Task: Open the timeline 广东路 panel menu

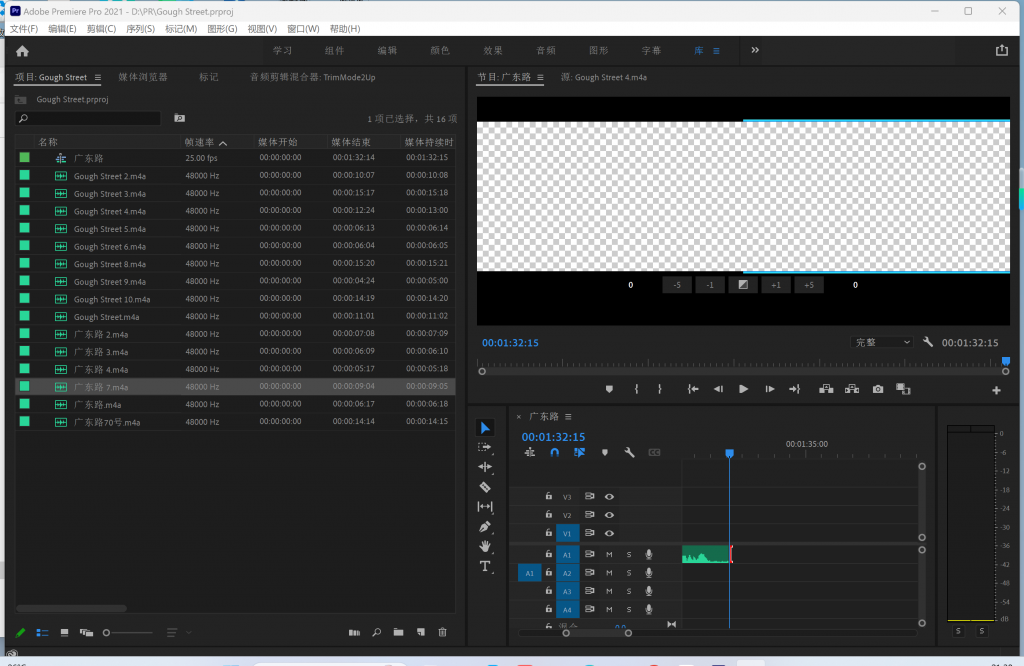Action: coord(568,417)
